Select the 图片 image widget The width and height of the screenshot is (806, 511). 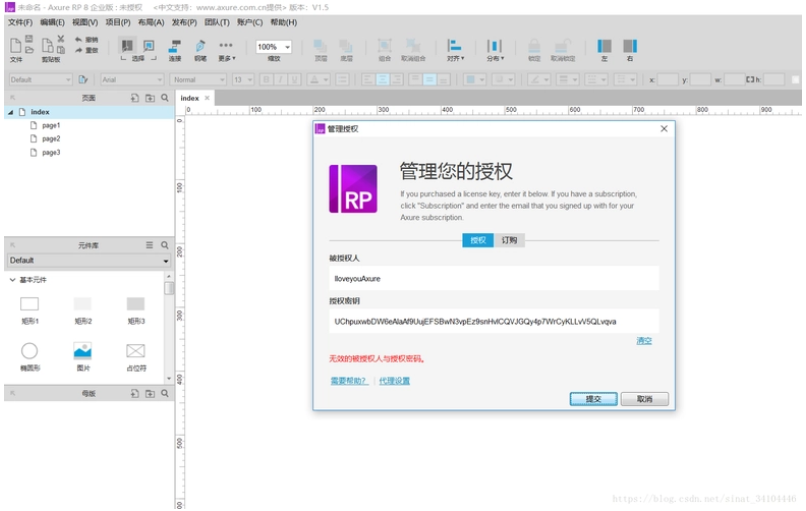(83, 357)
